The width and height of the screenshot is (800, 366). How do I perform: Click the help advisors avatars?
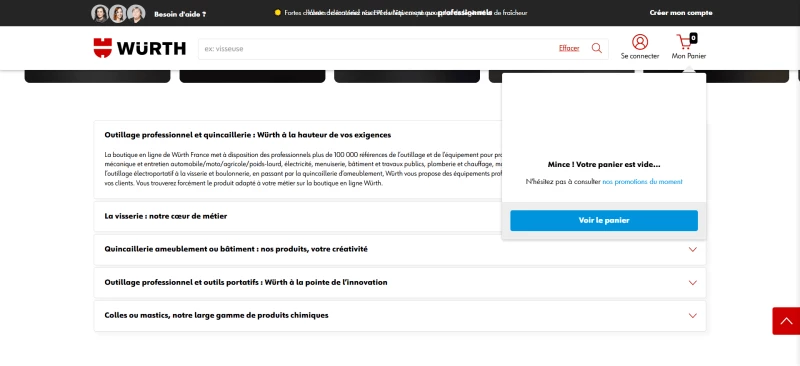(x=118, y=13)
